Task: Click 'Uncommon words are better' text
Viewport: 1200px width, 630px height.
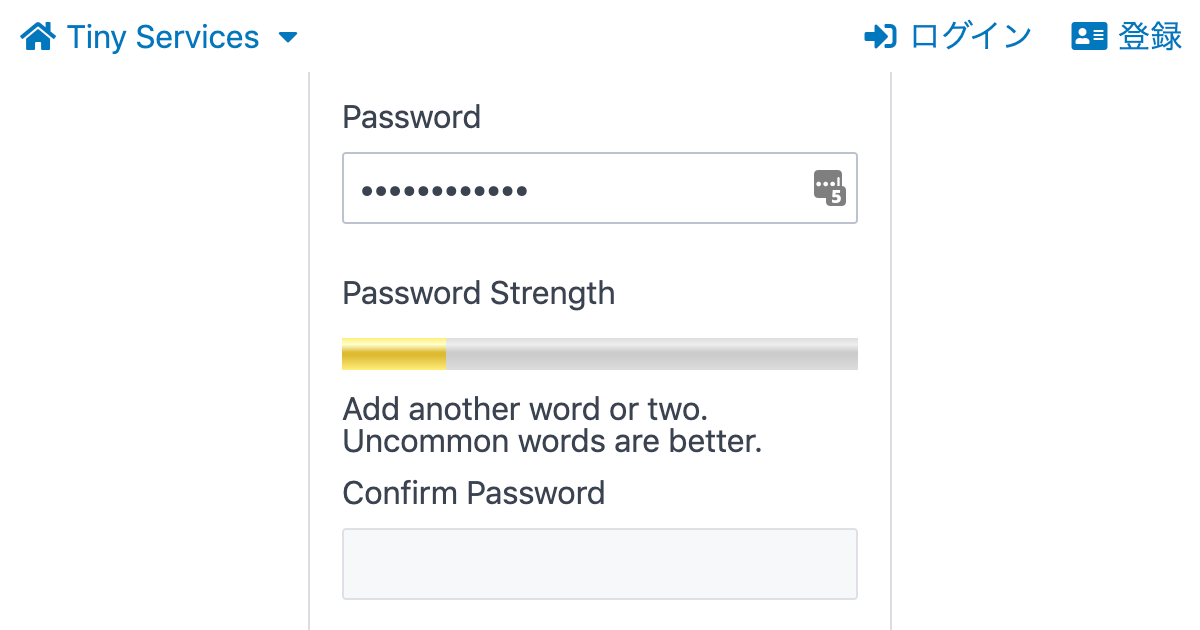Action: pos(552,441)
